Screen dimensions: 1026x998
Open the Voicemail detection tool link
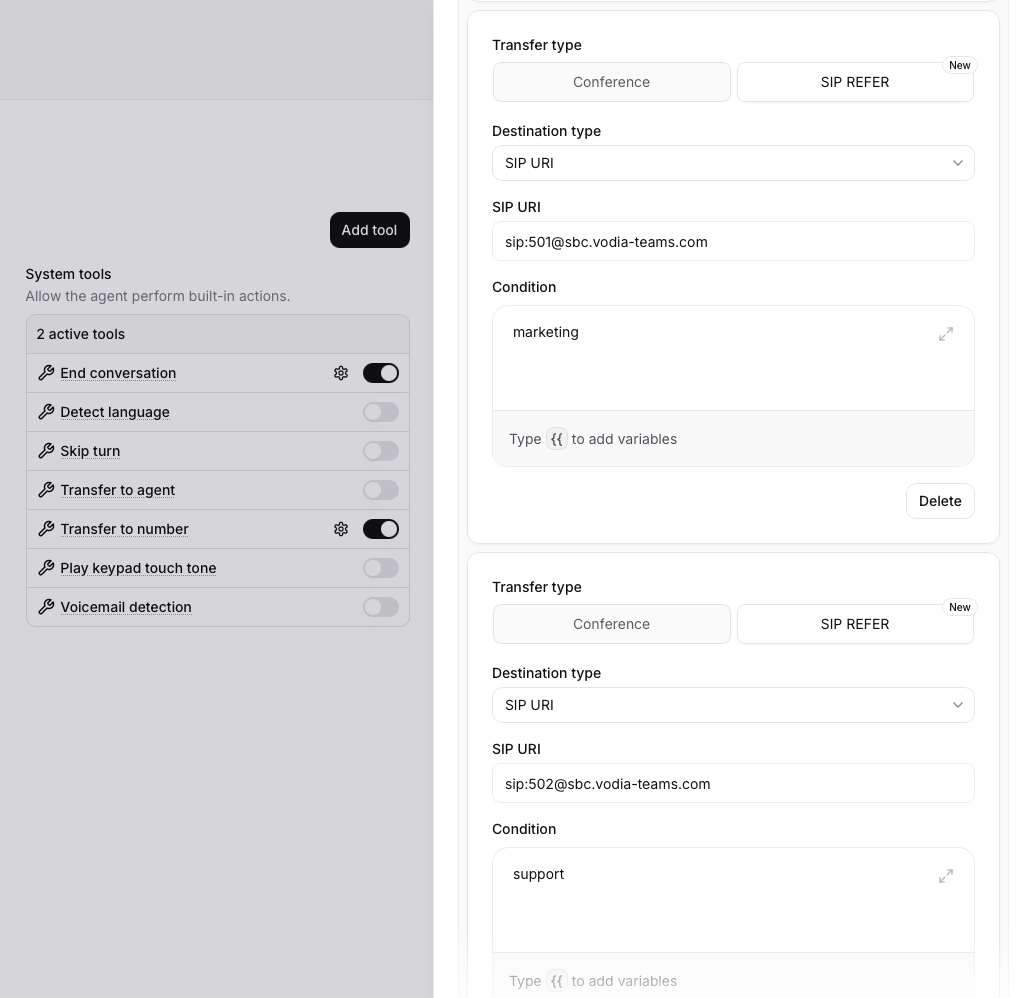(126, 607)
